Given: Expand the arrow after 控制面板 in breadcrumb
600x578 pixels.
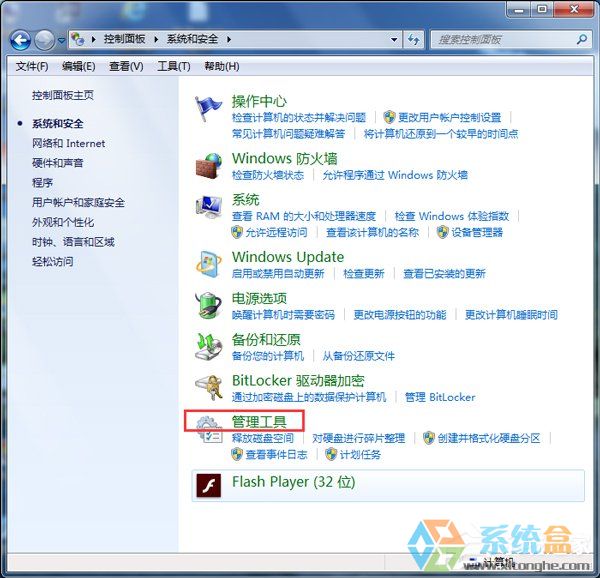Looking at the screenshot, I should coord(156,39).
